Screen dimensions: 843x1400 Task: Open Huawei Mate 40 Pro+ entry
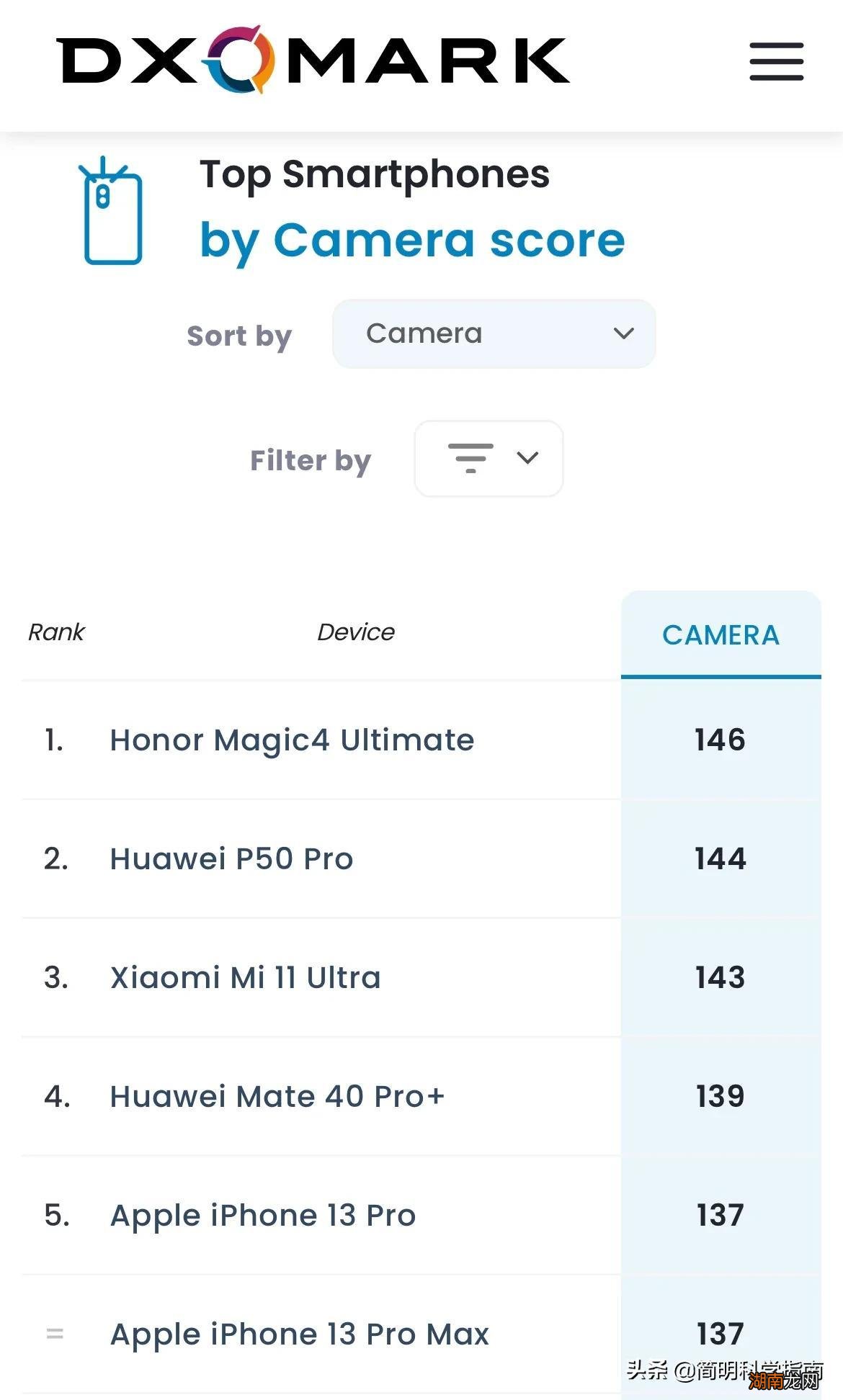(x=277, y=1096)
